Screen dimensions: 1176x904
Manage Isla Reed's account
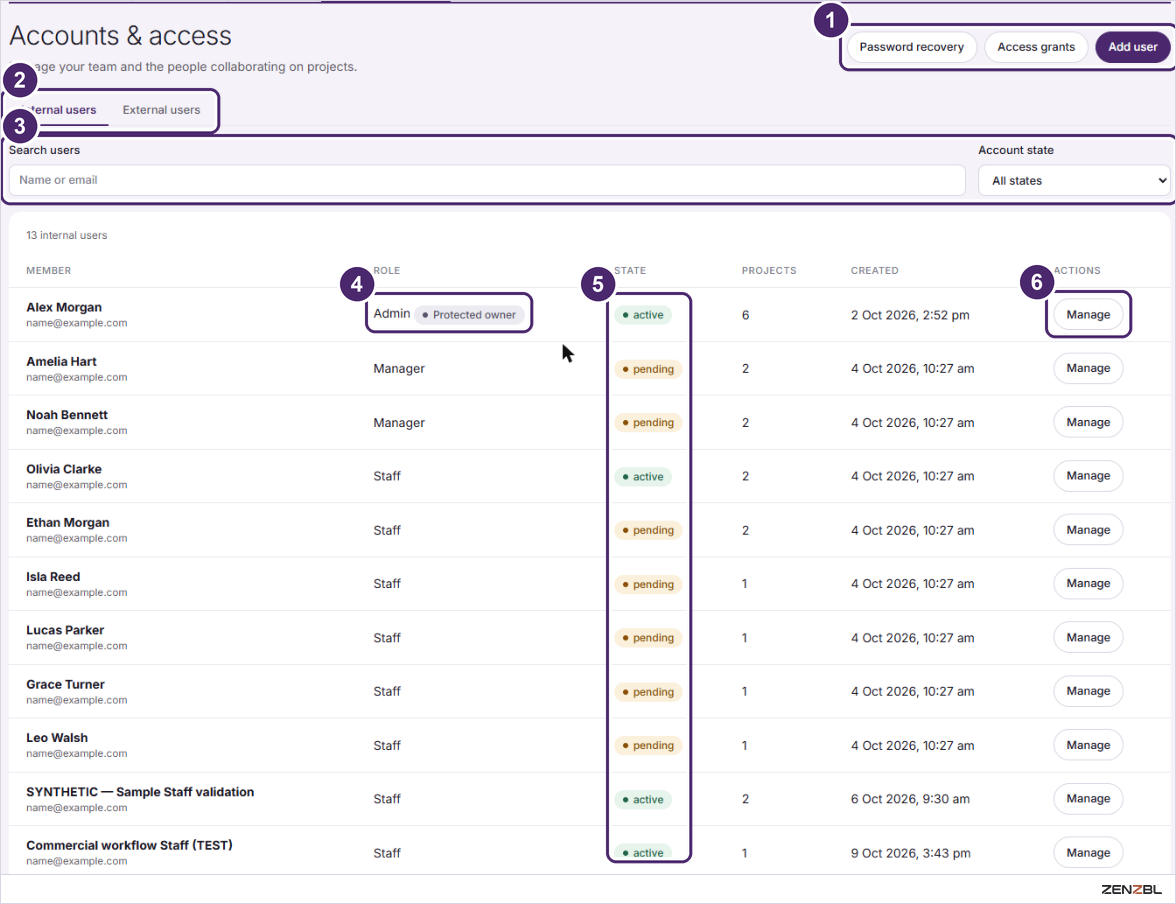[1088, 584]
